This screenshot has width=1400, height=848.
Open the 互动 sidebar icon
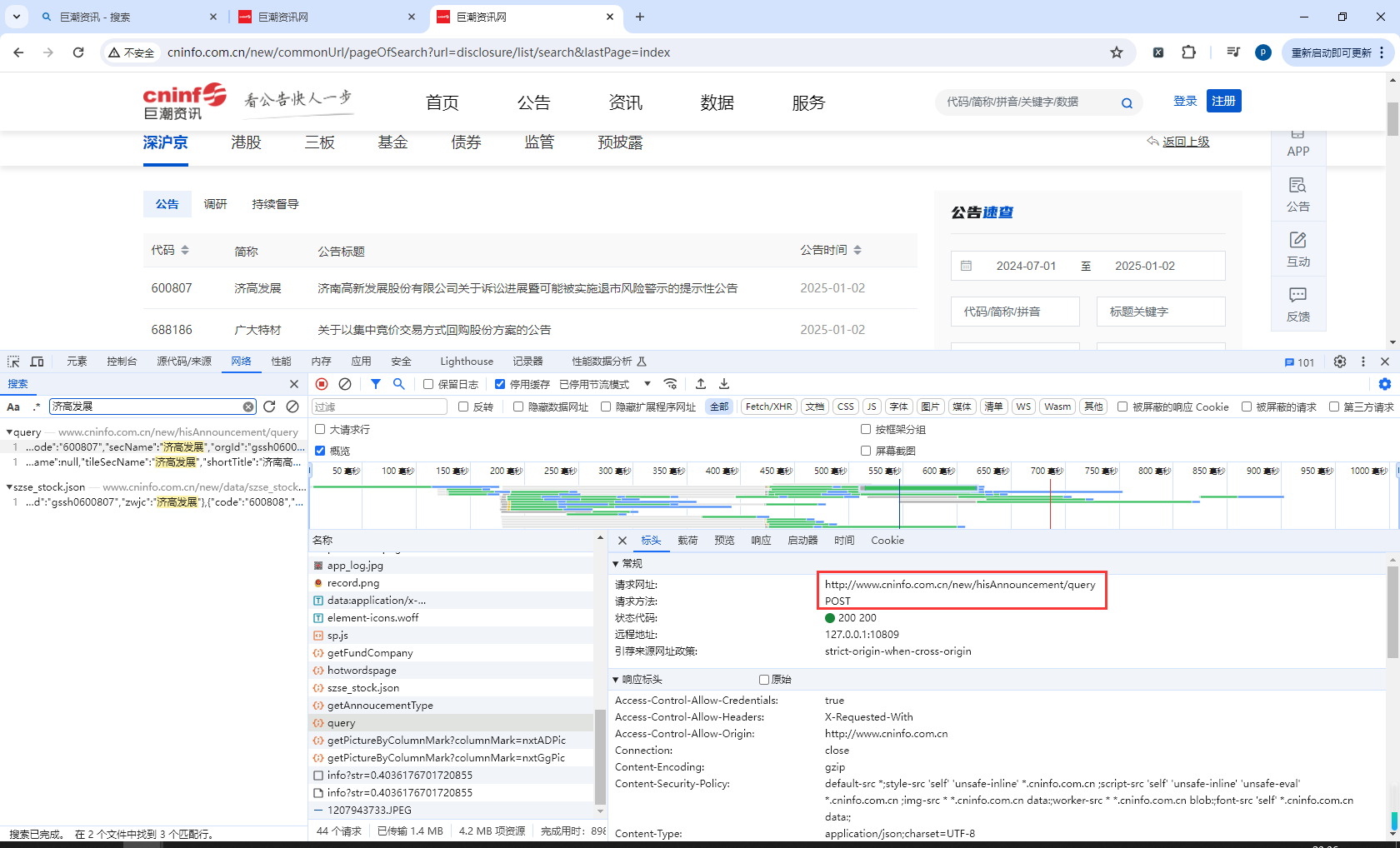coord(1298,249)
